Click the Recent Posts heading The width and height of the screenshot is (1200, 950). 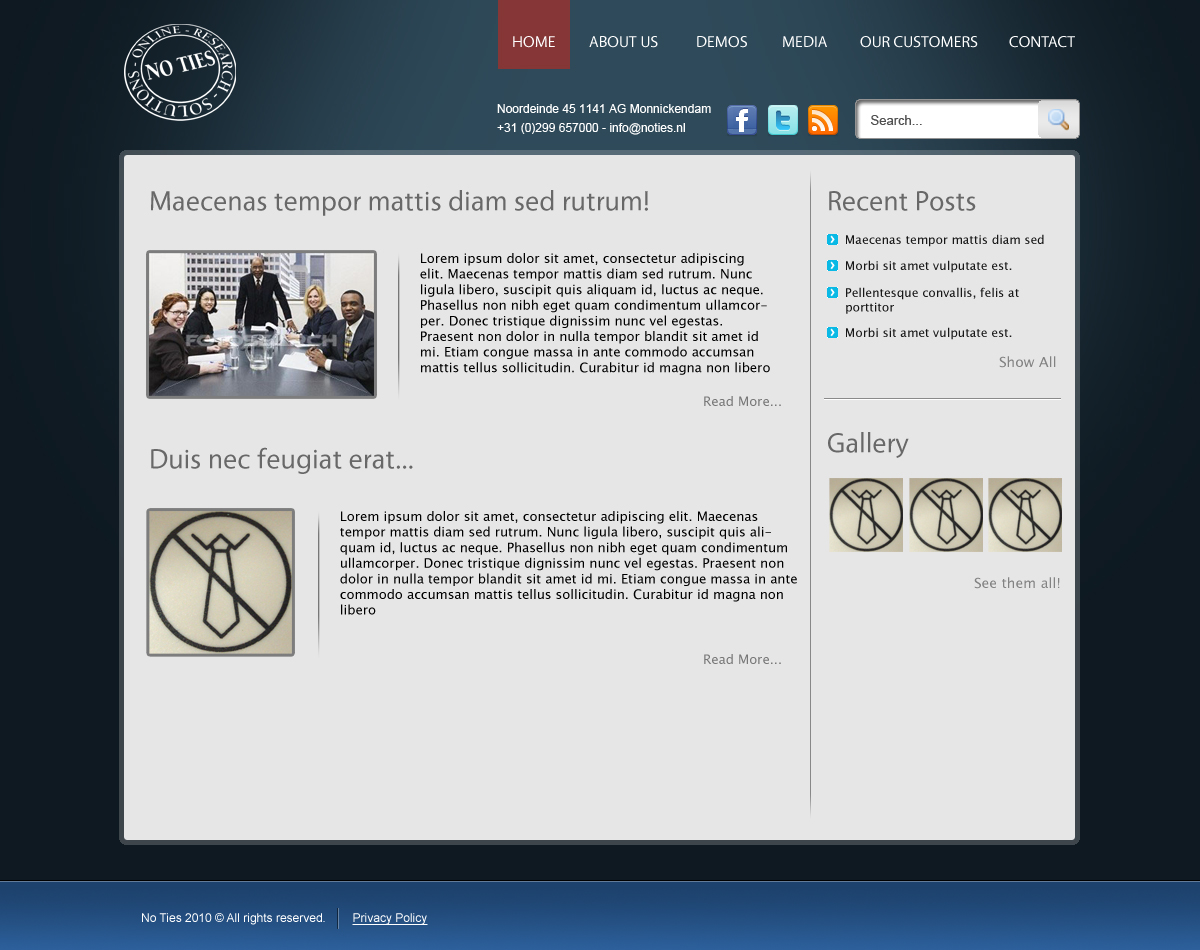coord(901,202)
